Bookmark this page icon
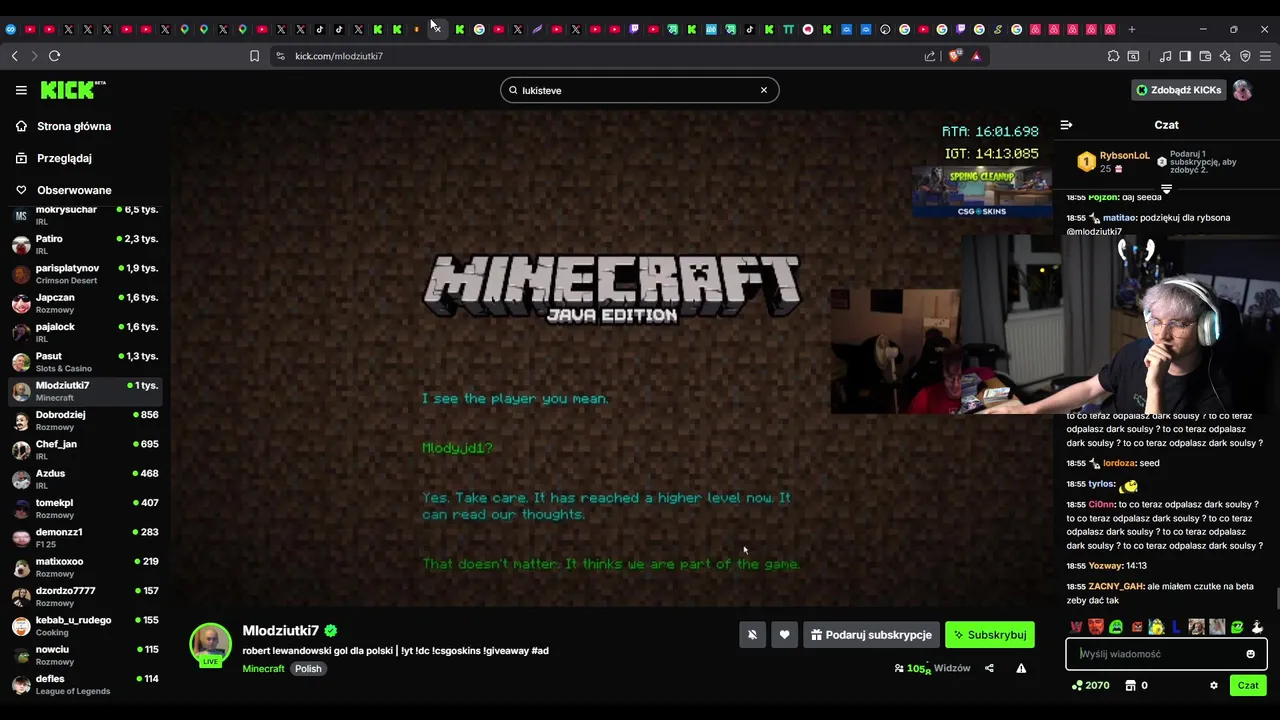This screenshot has width=1280, height=720. pos(254,56)
